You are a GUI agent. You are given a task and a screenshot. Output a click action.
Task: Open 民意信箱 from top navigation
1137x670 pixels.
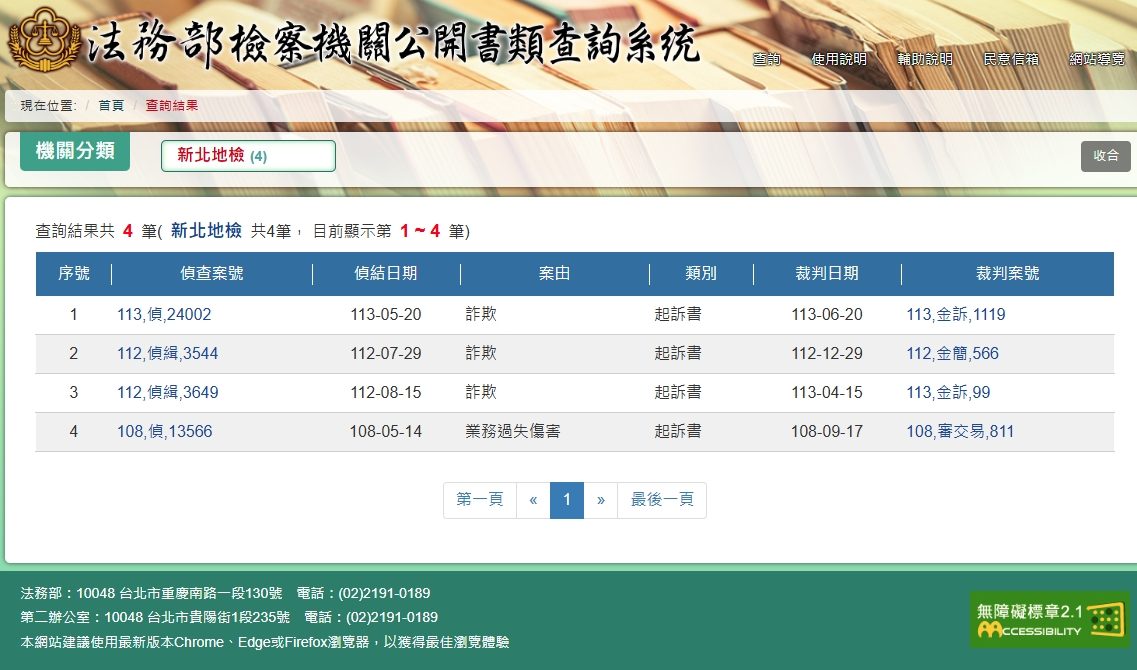(x=1011, y=59)
